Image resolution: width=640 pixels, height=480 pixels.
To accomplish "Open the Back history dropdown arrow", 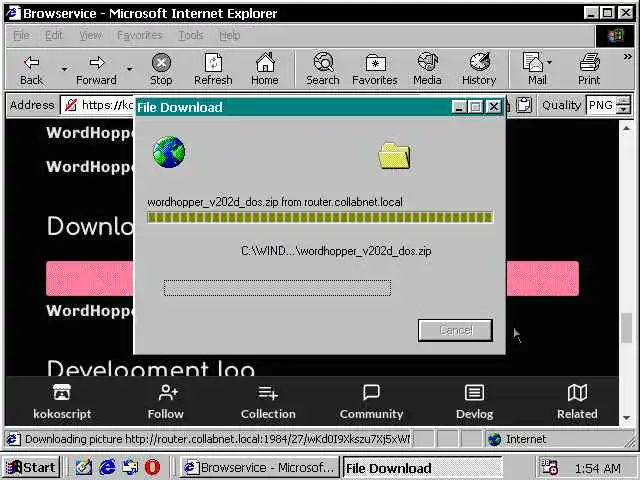I will coord(64,69).
